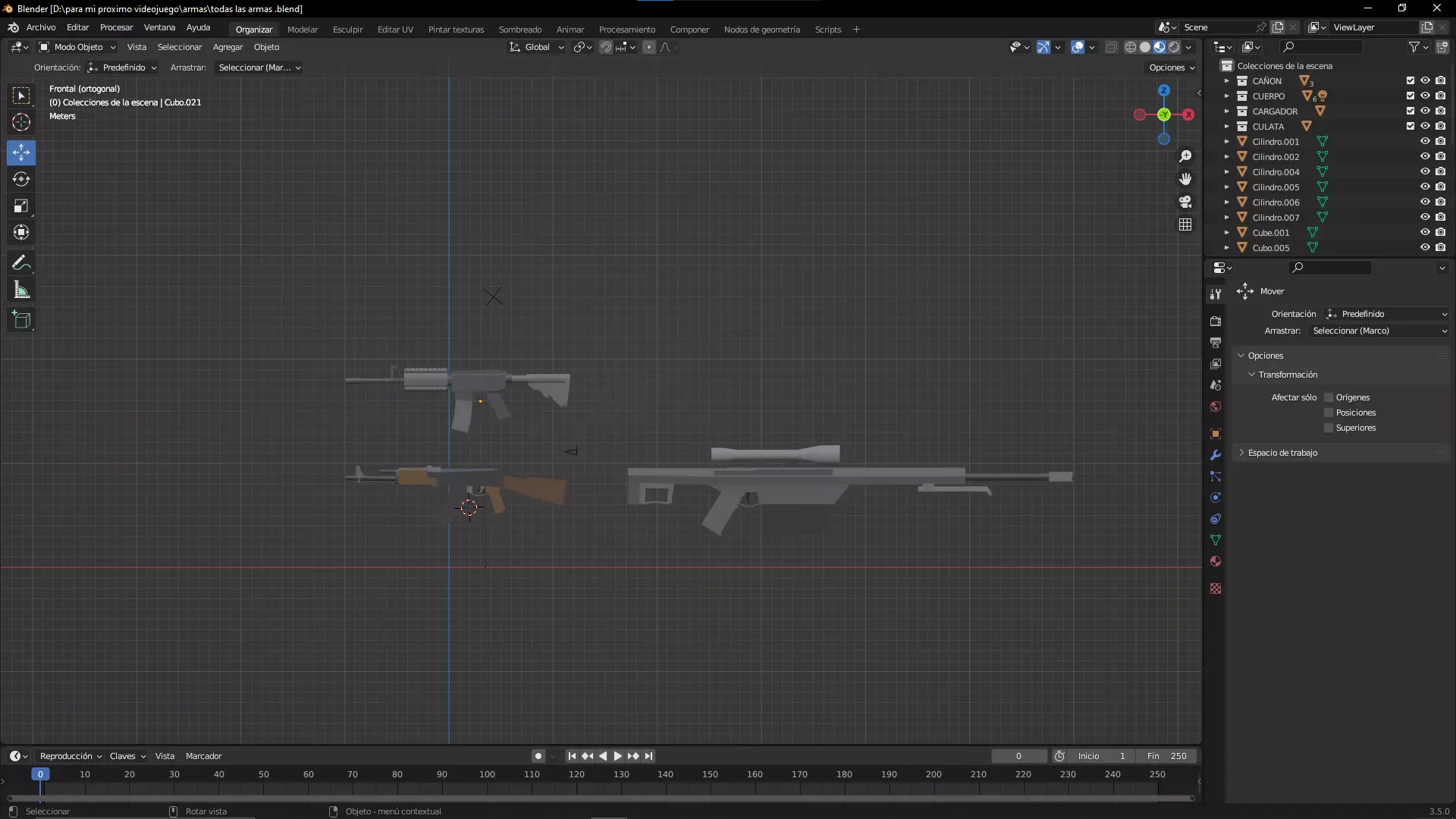Enable the Orígenes checkbox

pos(1329,397)
